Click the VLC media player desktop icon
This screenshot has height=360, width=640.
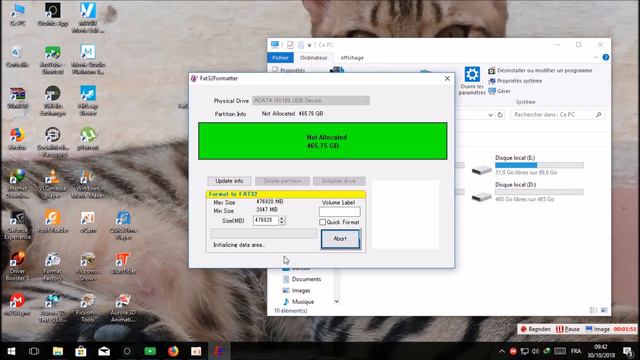[x=53, y=183]
